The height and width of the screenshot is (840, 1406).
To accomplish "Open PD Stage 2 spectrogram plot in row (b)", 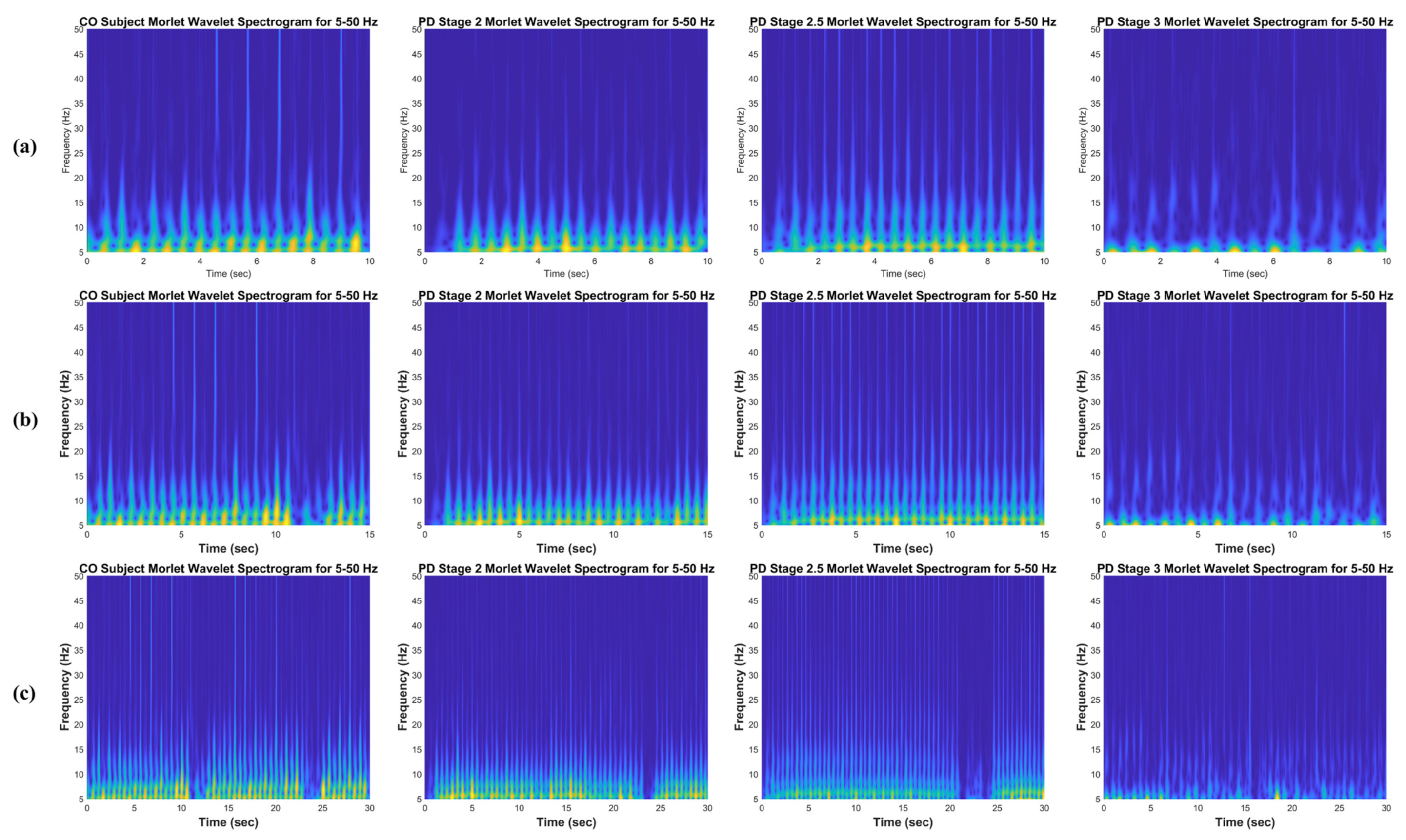I will 566,414.
